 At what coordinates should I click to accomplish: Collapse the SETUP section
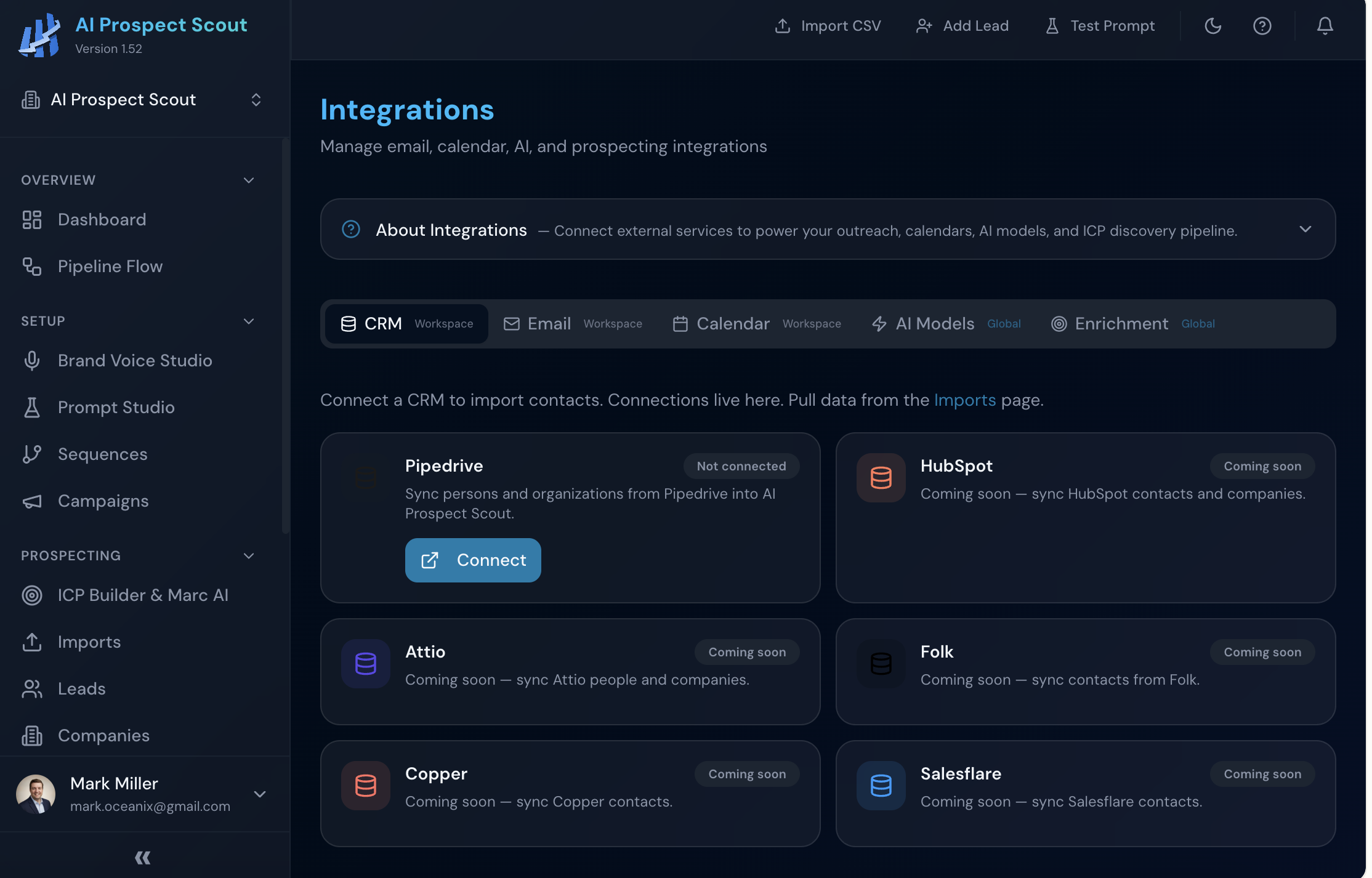point(249,321)
